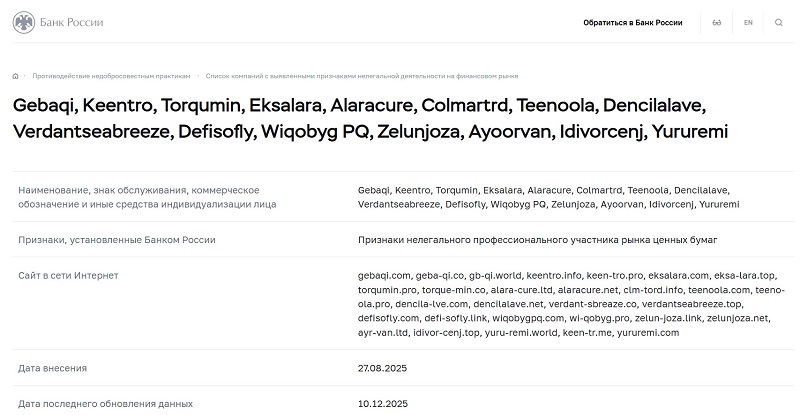800x415 pixels.
Task: Switch the site language to EN
Action: point(748,22)
